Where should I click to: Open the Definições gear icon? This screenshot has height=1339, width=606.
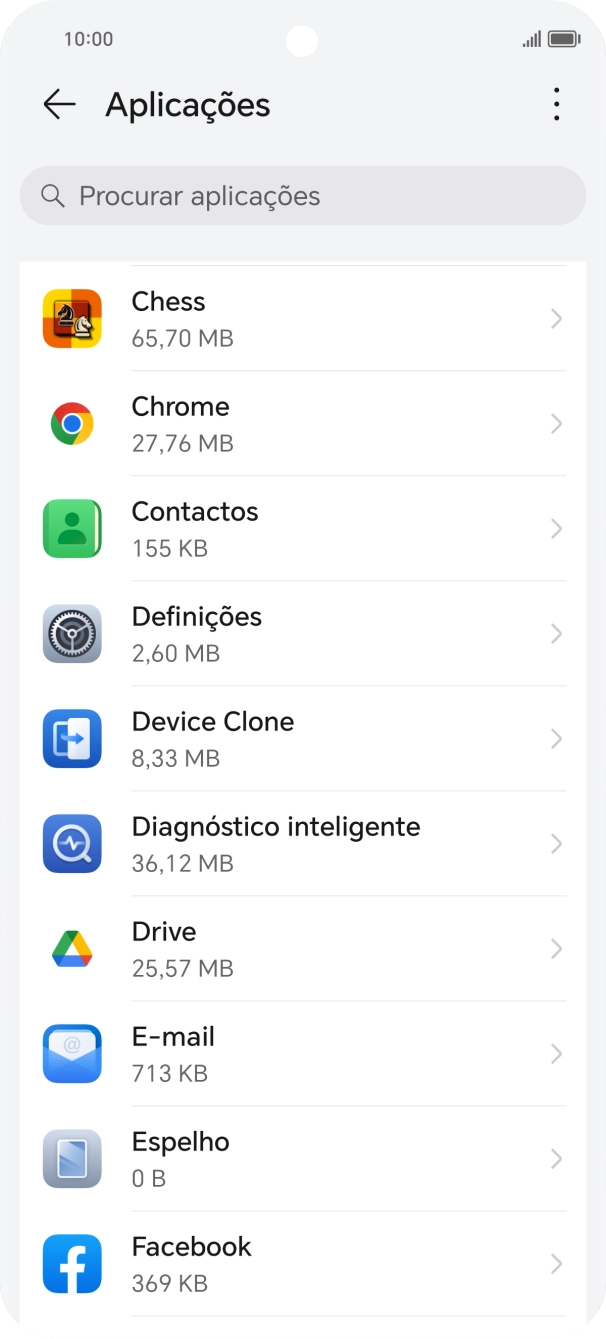(x=71, y=633)
